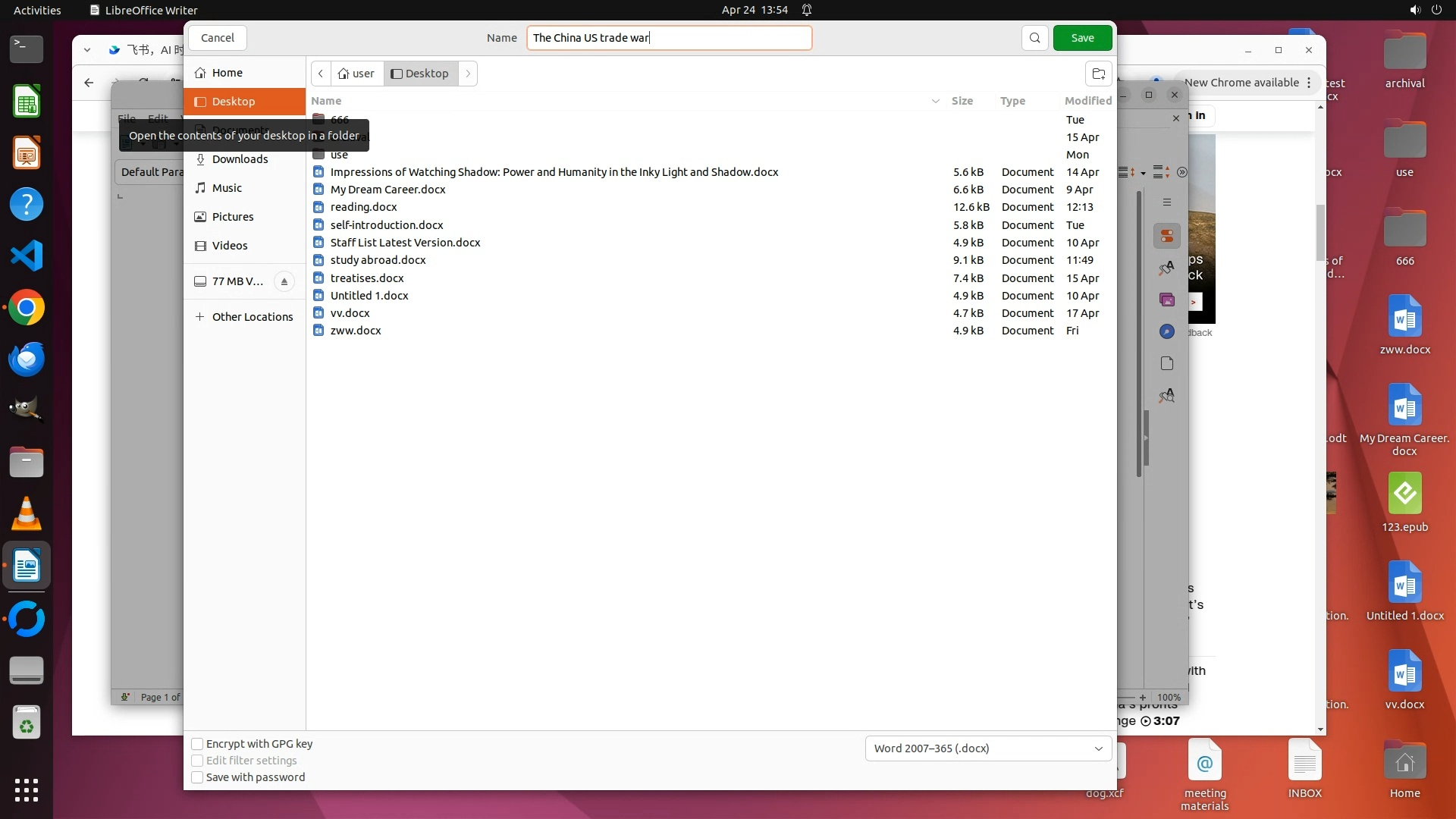
Task: Eject the 77 MB volume
Action: point(284,281)
